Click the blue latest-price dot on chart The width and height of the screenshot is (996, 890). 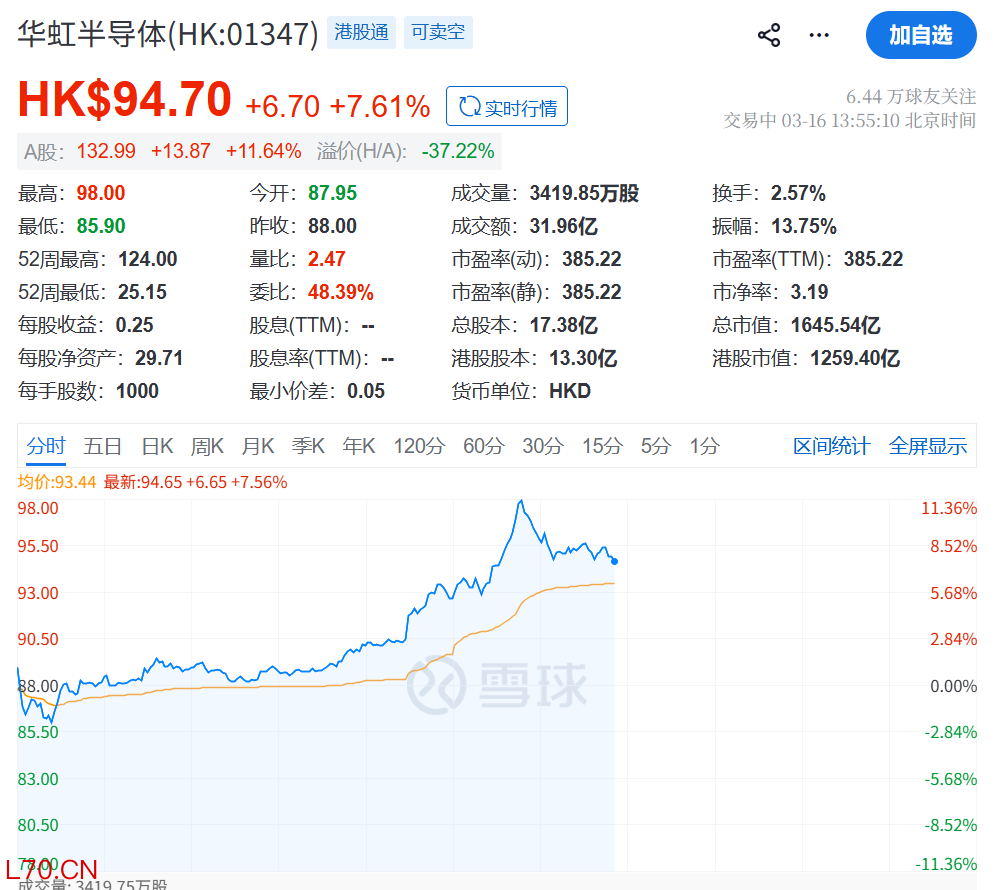click(x=614, y=561)
